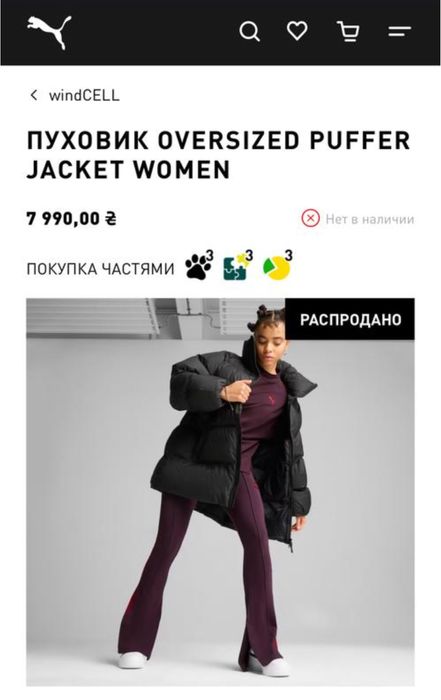Click the model's white sneakers in the photo

coord(132,660)
